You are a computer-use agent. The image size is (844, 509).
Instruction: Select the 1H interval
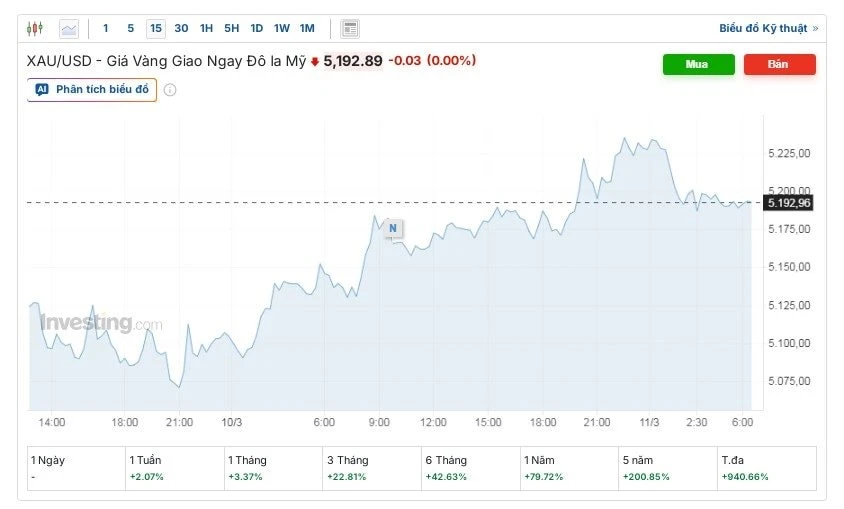pos(206,28)
